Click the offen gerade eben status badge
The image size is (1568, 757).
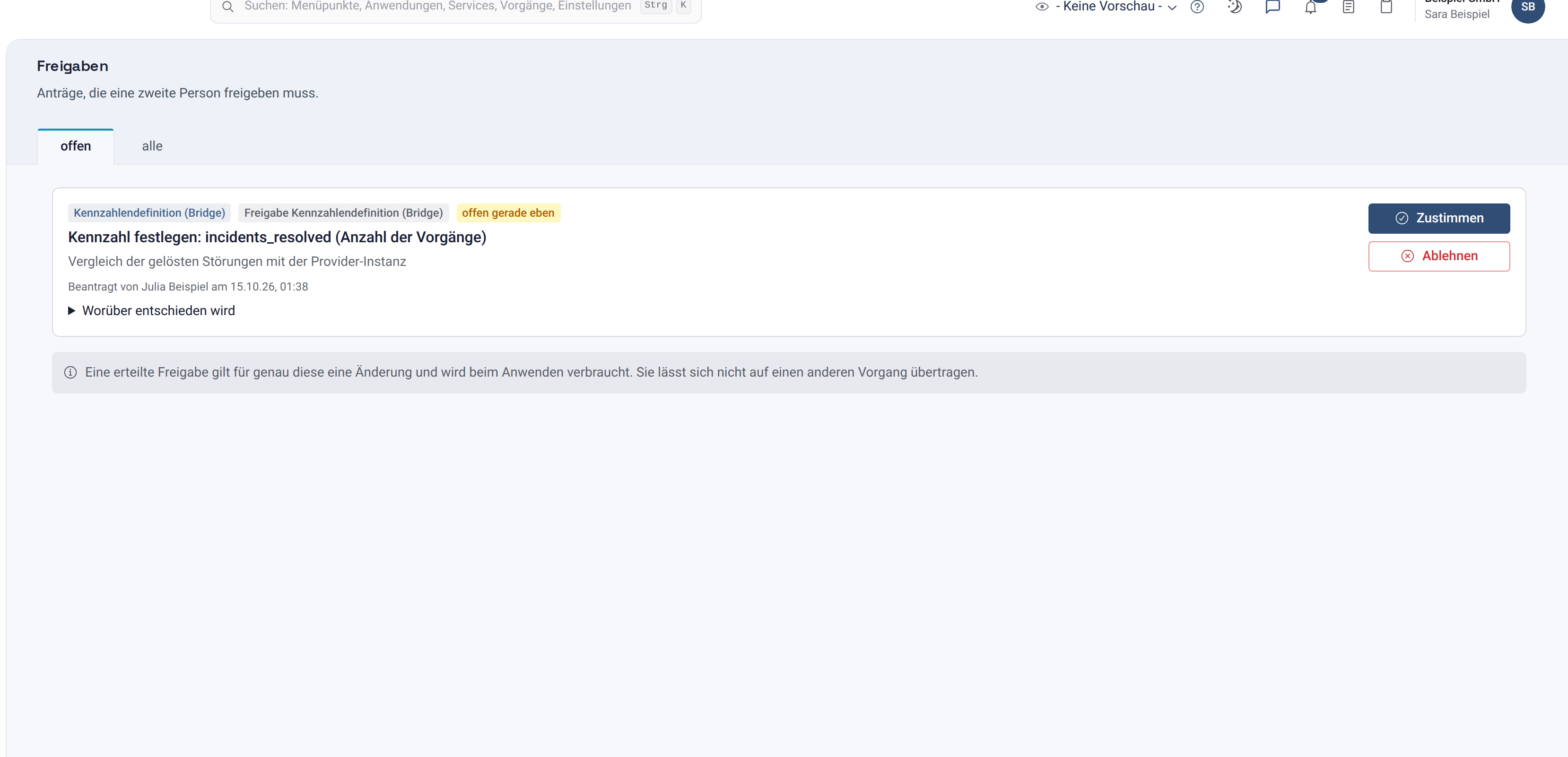point(508,212)
